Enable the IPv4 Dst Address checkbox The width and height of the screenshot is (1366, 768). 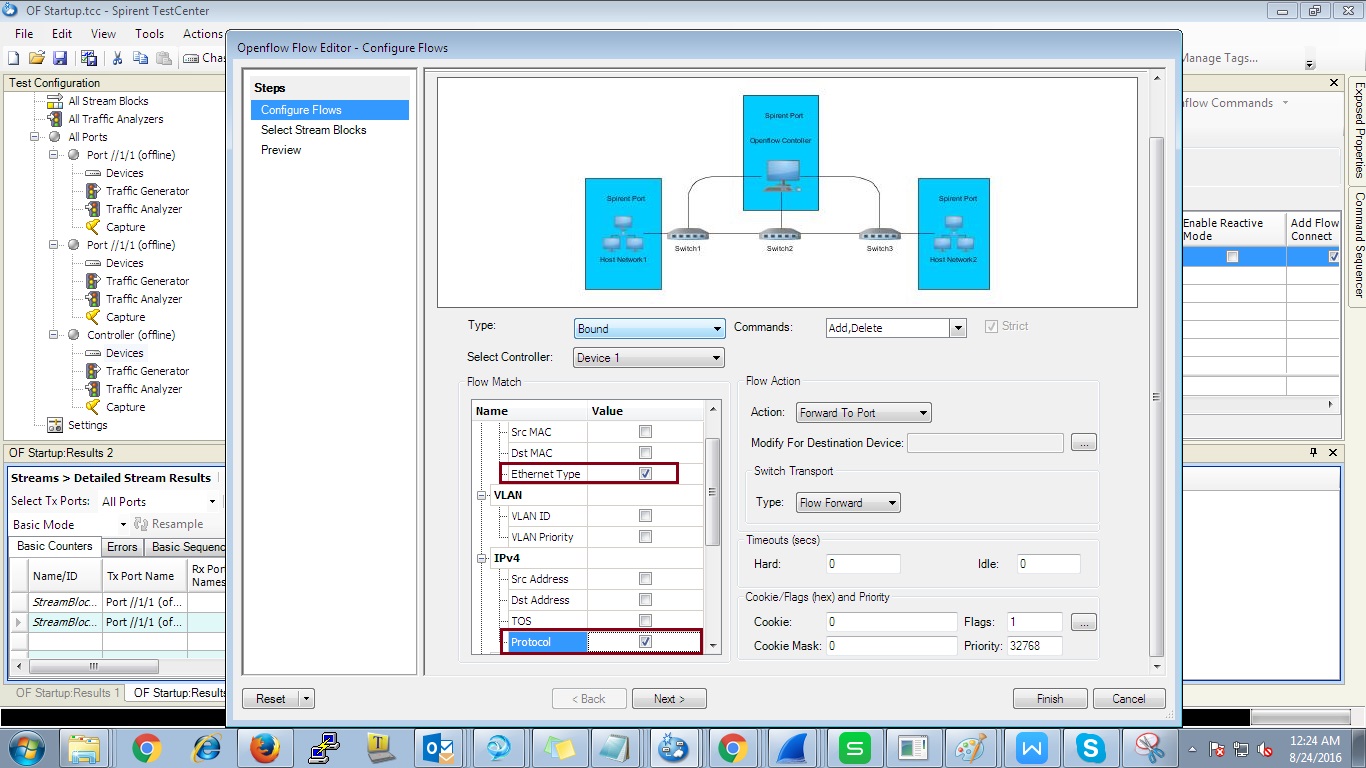click(645, 600)
